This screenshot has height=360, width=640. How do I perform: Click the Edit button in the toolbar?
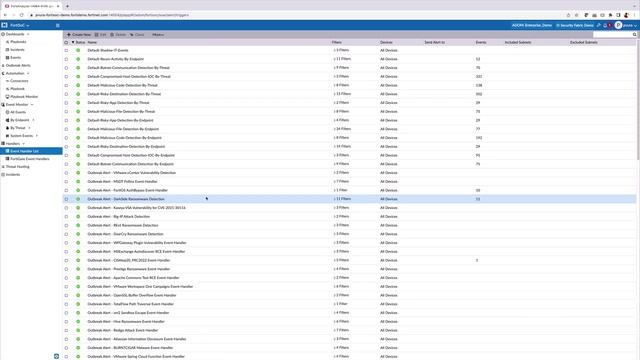[100, 35]
